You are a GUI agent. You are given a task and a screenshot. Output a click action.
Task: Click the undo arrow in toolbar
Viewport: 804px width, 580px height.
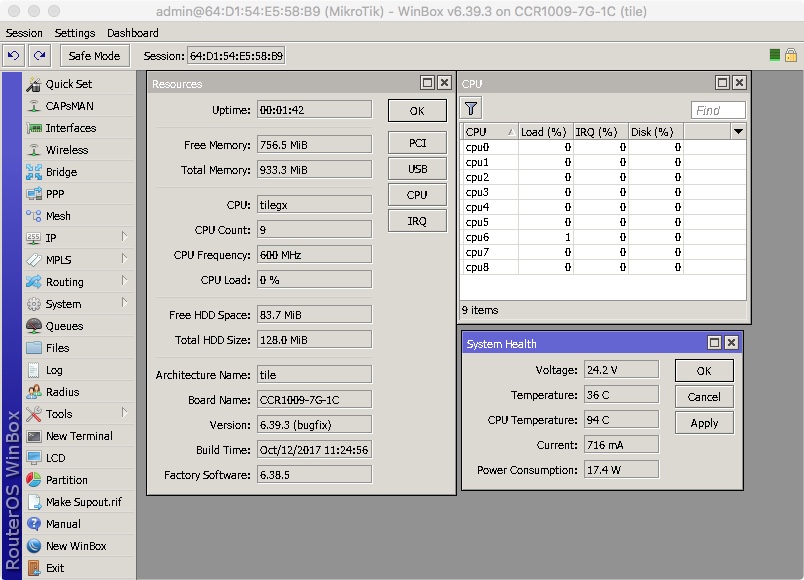click(x=14, y=56)
